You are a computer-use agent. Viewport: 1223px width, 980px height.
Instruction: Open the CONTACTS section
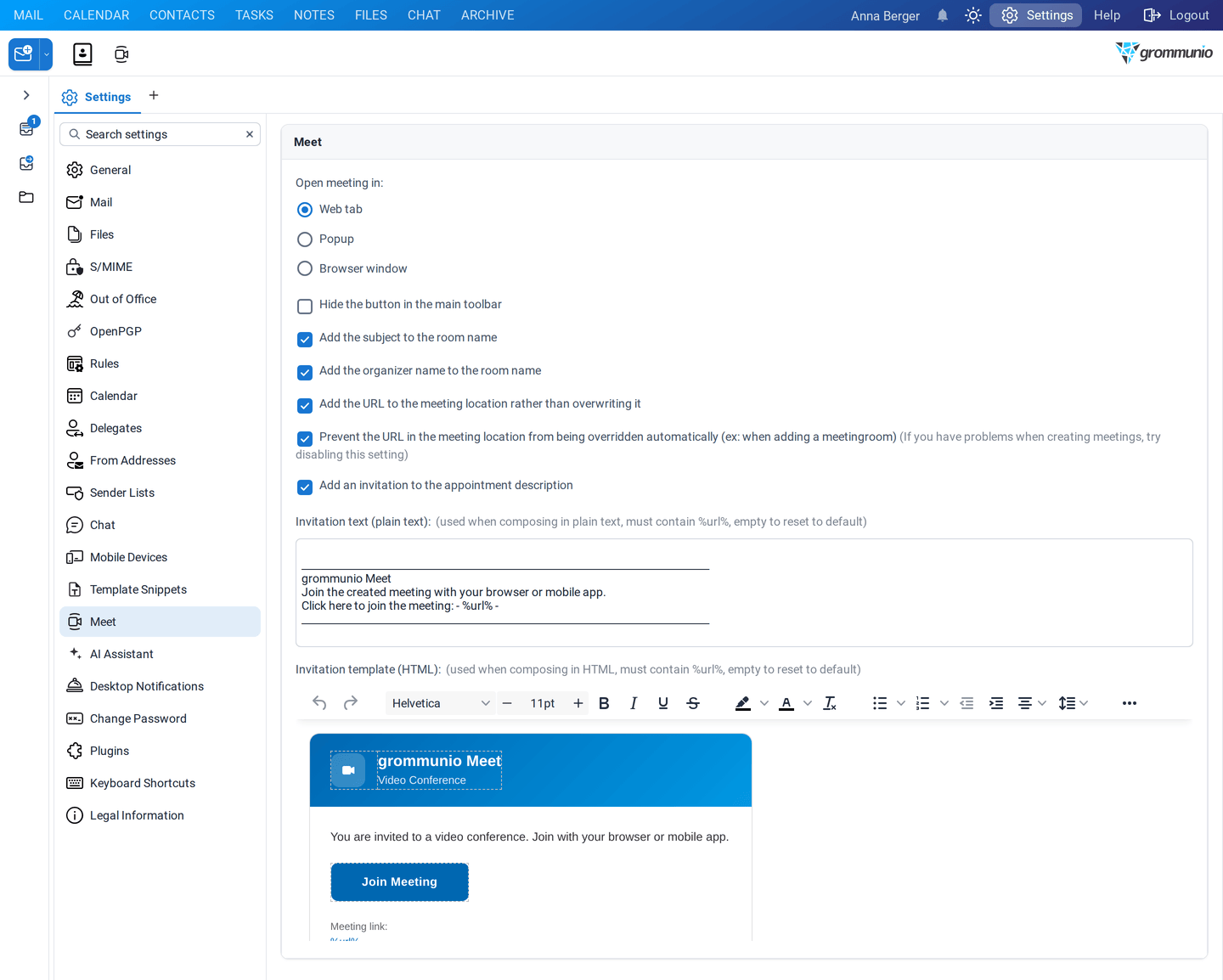point(182,15)
